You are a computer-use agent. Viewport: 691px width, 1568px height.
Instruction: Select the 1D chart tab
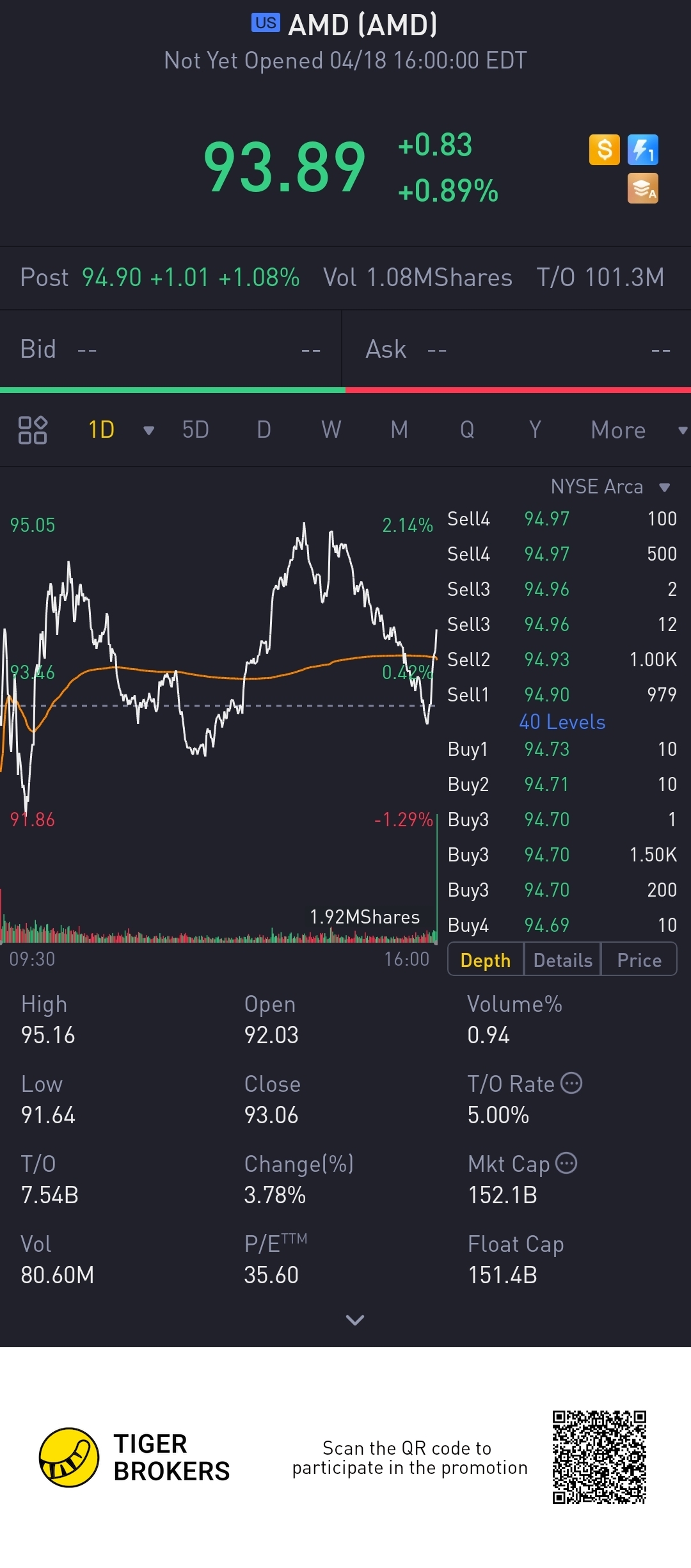click(101, 430)
